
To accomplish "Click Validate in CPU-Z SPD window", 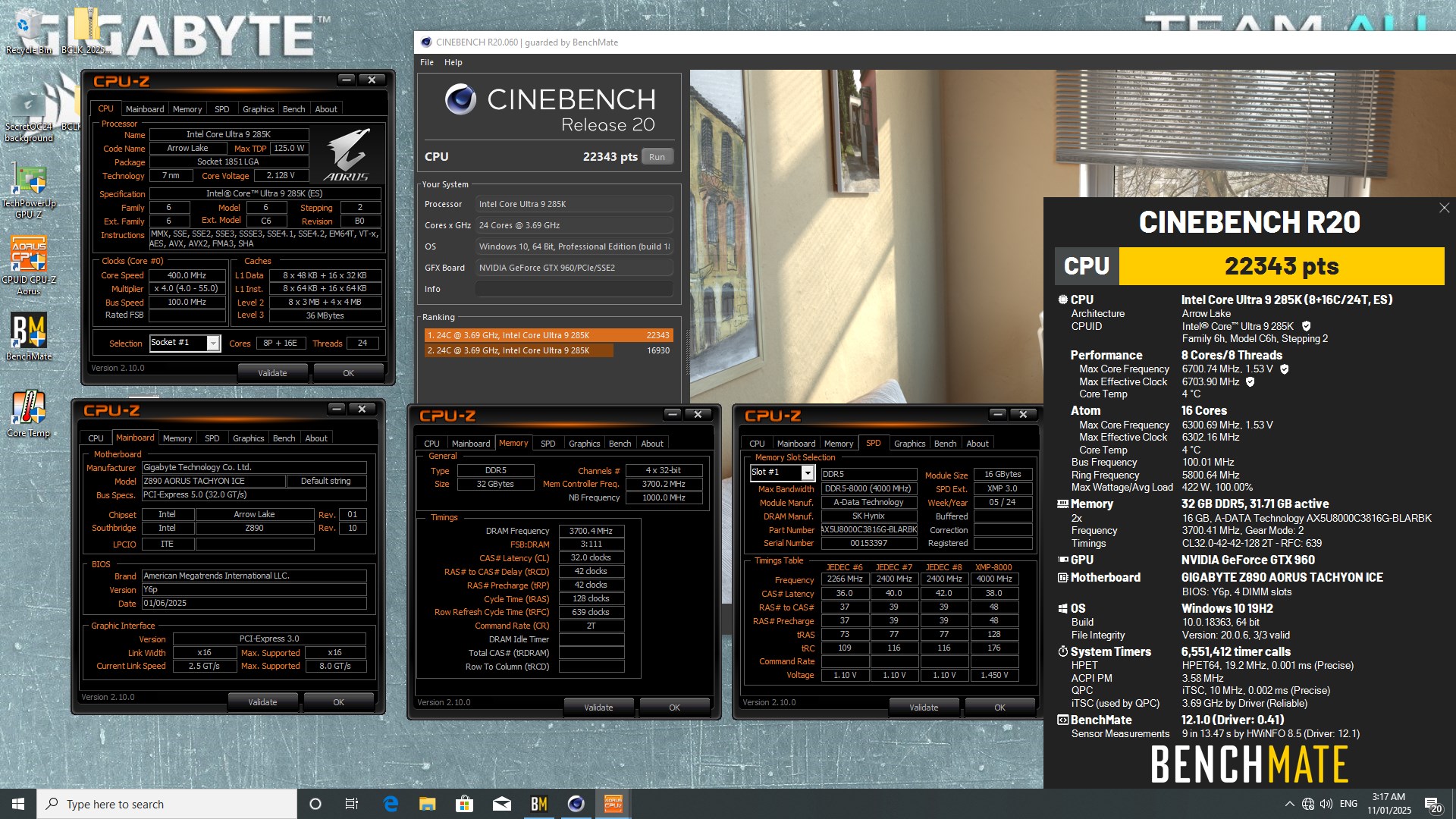I will [924, 708].
